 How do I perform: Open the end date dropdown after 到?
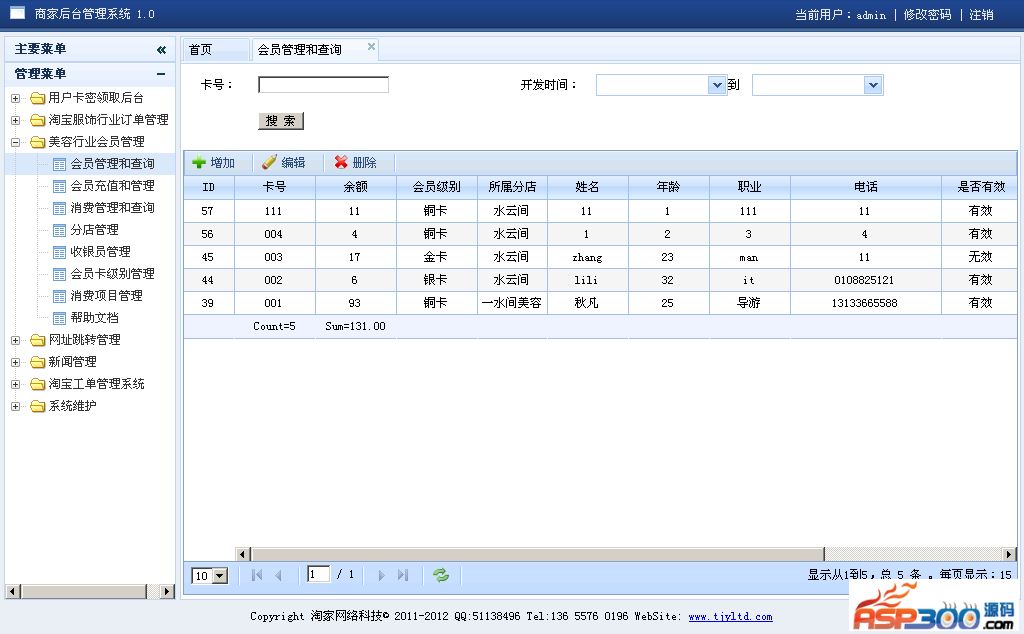873,85
